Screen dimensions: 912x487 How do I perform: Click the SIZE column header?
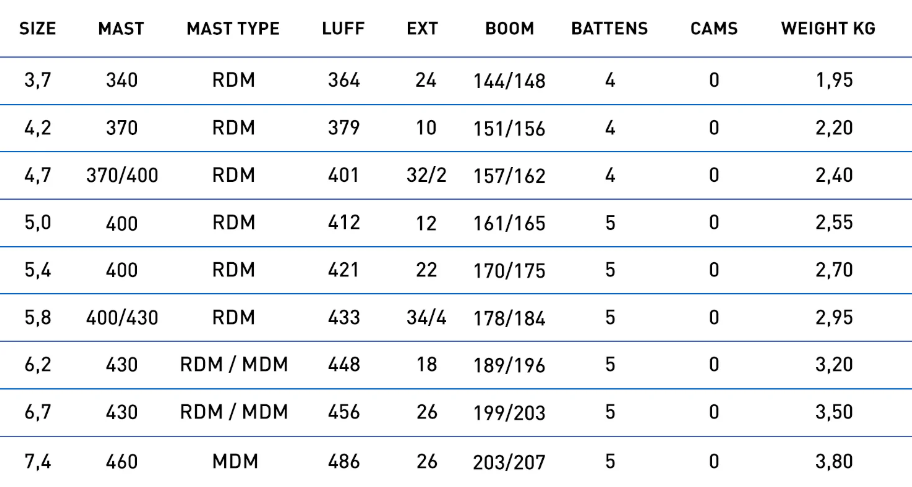[36, 30]
